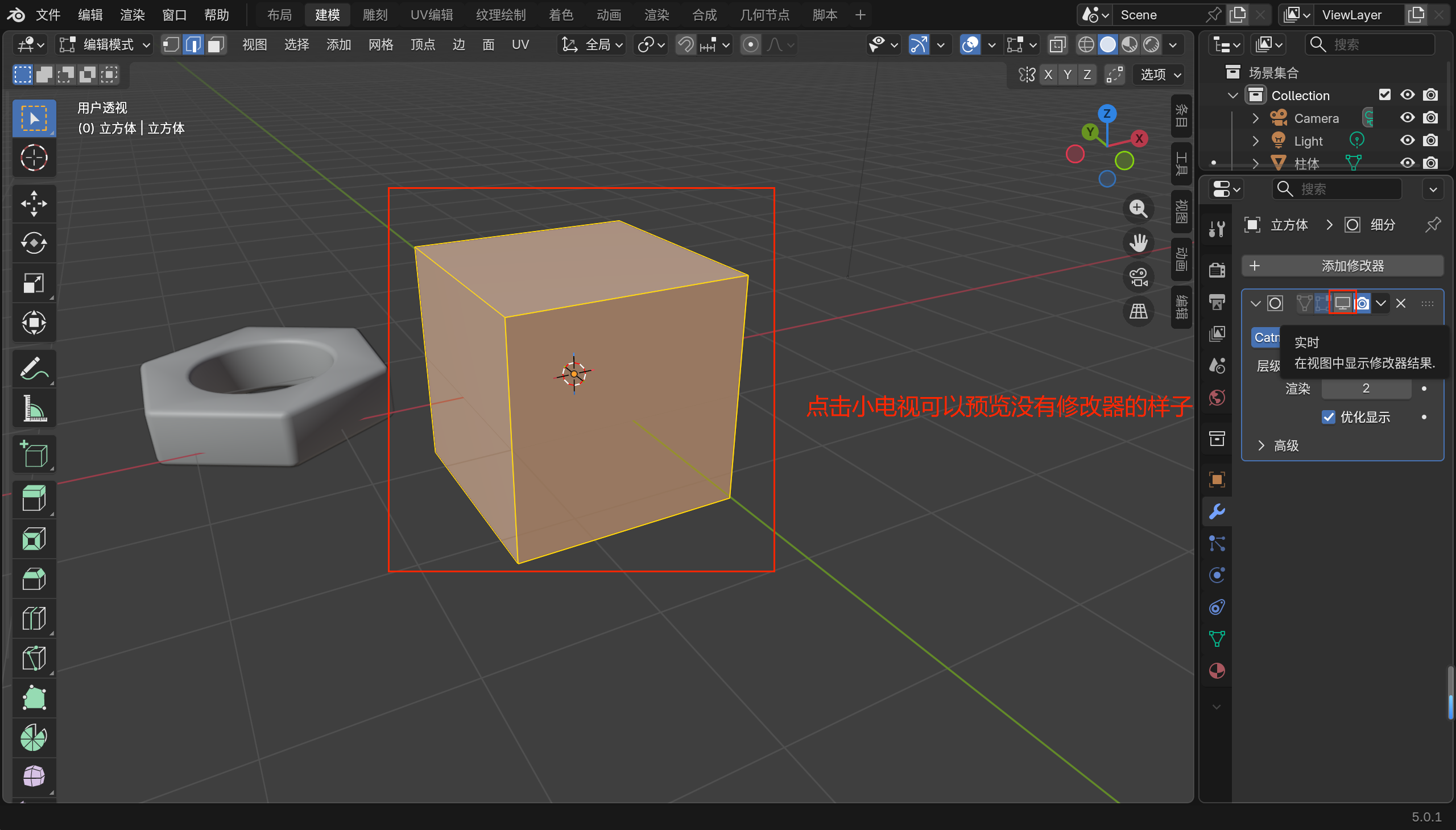Hide the Light object in outliner

(x=1407, y=141)
